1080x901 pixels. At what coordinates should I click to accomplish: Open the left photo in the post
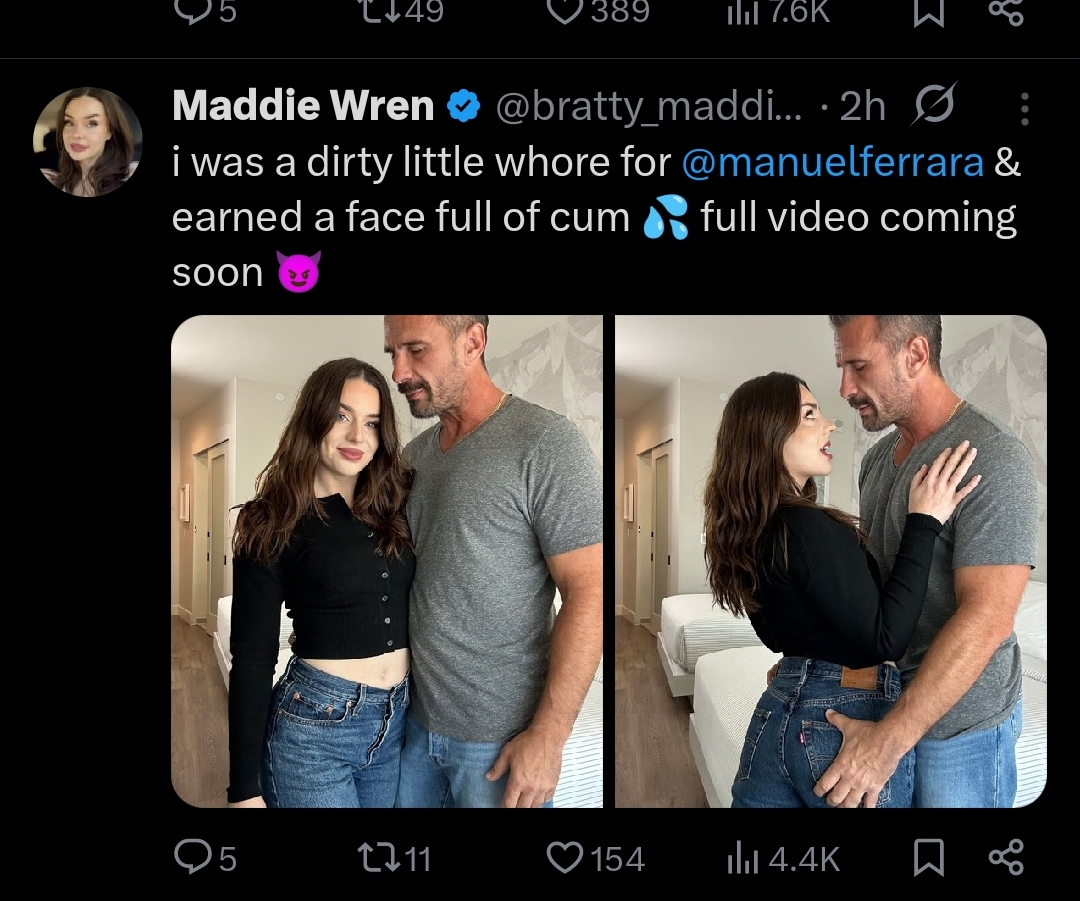click(387, 561)
